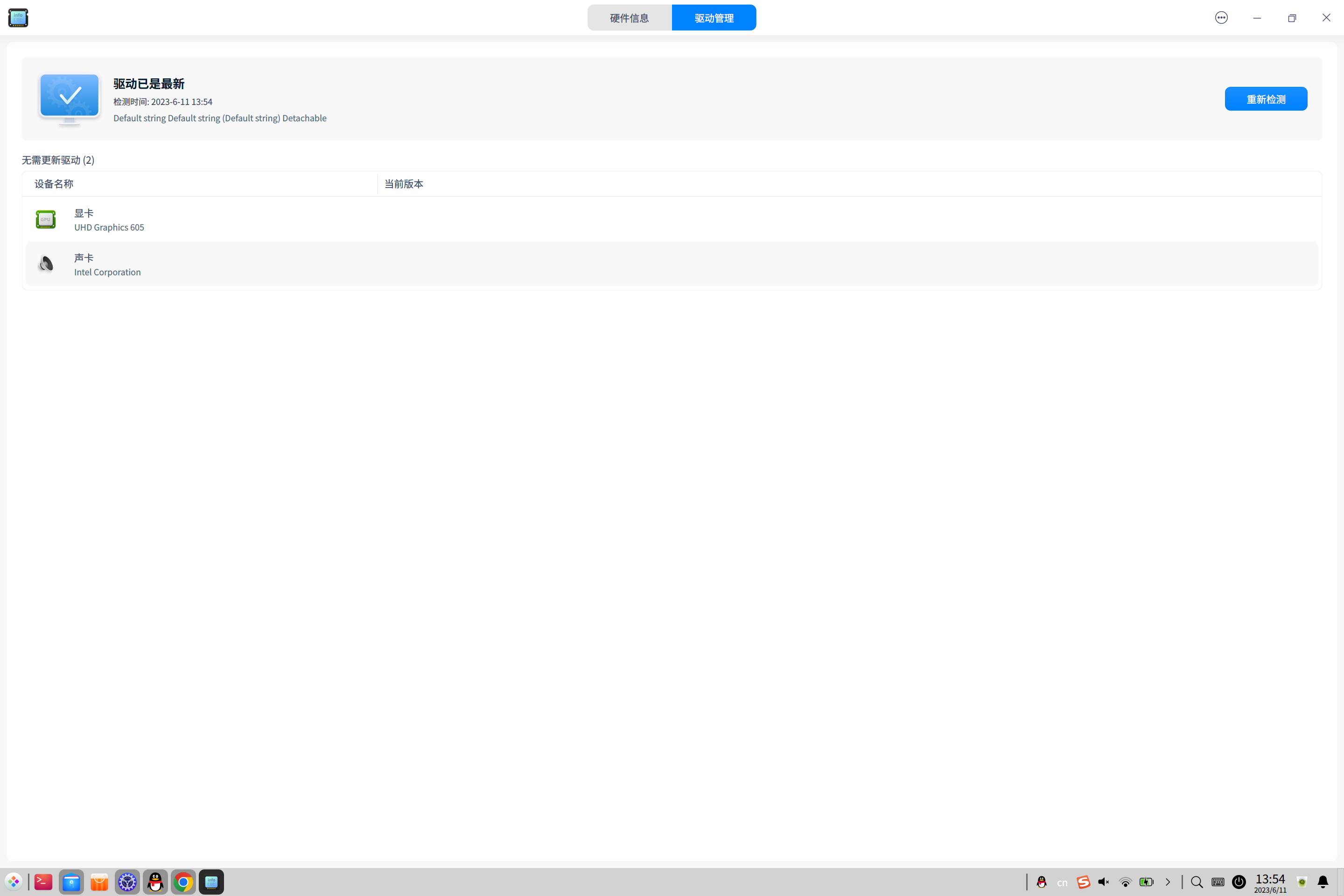The width and height of the screenshot is (1344, 896).
Task: Toggle the muted volume tray icon
Action: (1103, 882)
